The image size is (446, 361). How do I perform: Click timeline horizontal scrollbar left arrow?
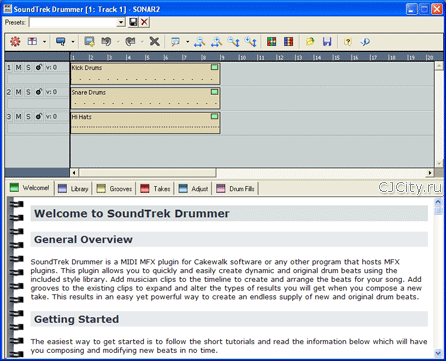(x=74, y=173)
